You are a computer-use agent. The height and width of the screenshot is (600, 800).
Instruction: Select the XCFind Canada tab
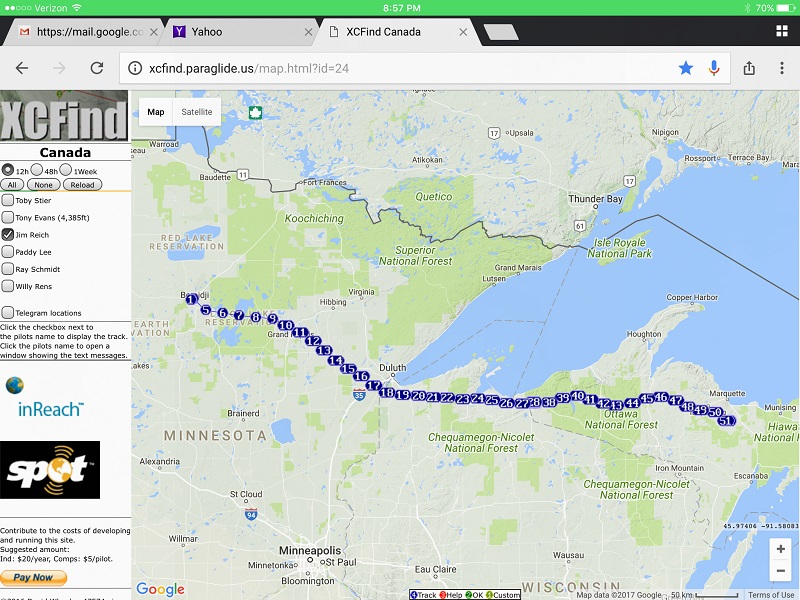point(396,32)
